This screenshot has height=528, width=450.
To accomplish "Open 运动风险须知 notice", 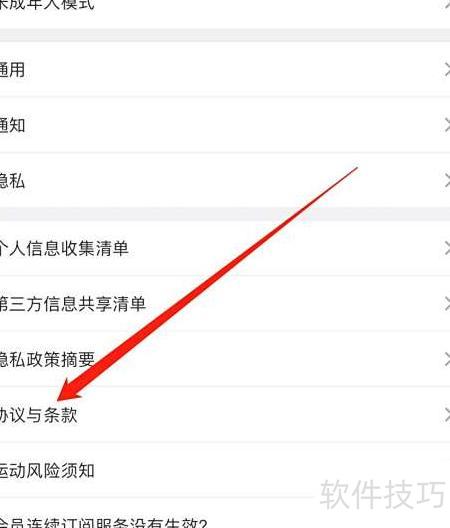I will (x=225, y=470).
